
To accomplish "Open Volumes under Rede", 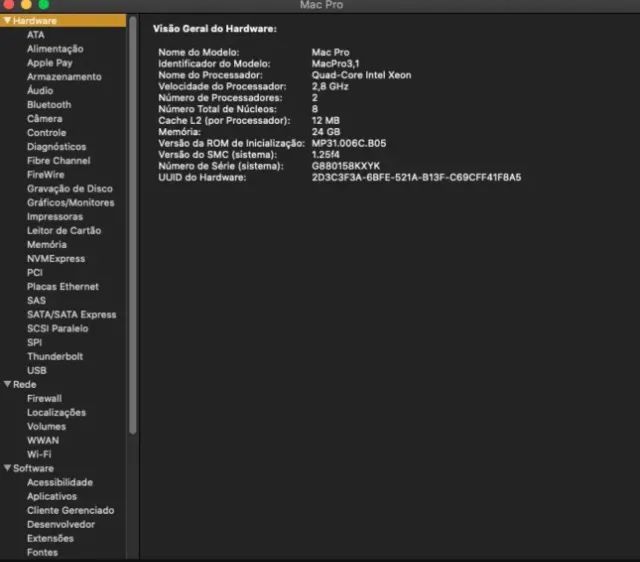I will [46, 426].
